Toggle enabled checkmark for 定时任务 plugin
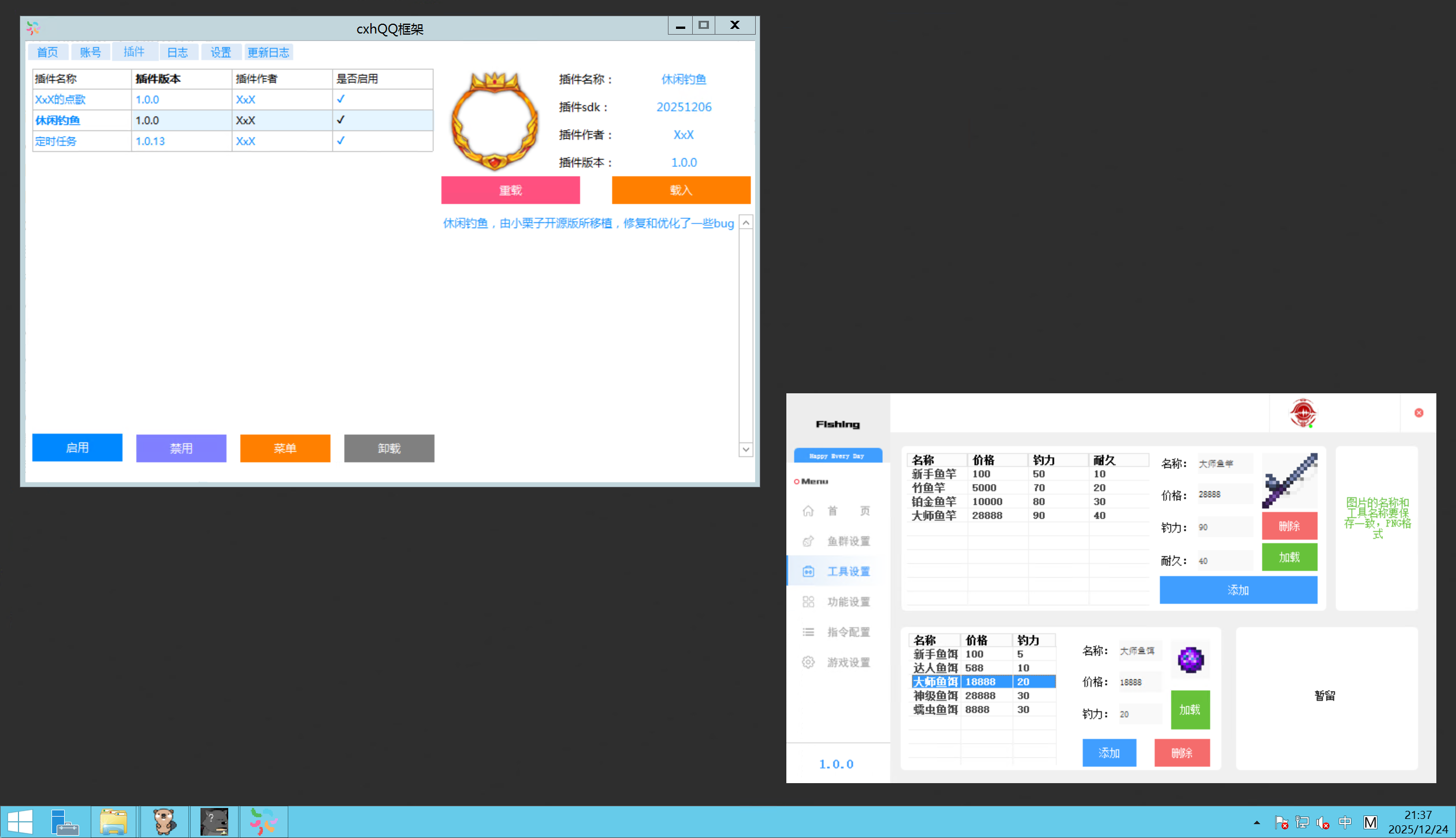 [340, 141]
